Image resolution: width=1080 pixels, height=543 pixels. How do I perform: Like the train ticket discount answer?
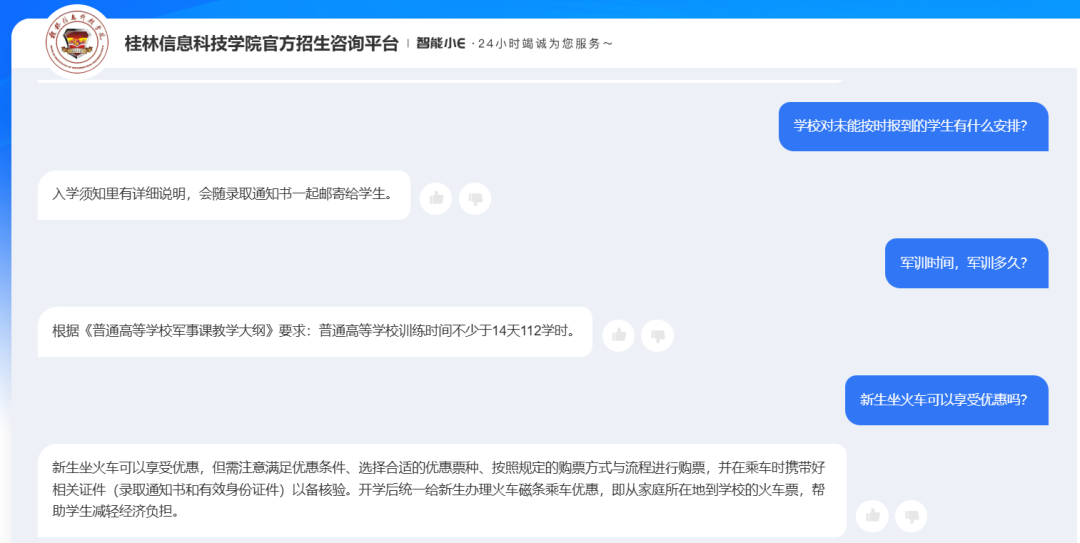pos(872,515)
